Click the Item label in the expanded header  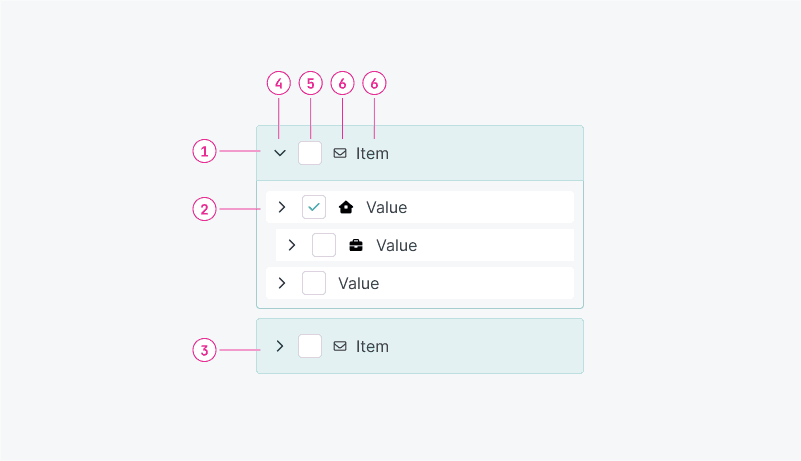(372, 153)
